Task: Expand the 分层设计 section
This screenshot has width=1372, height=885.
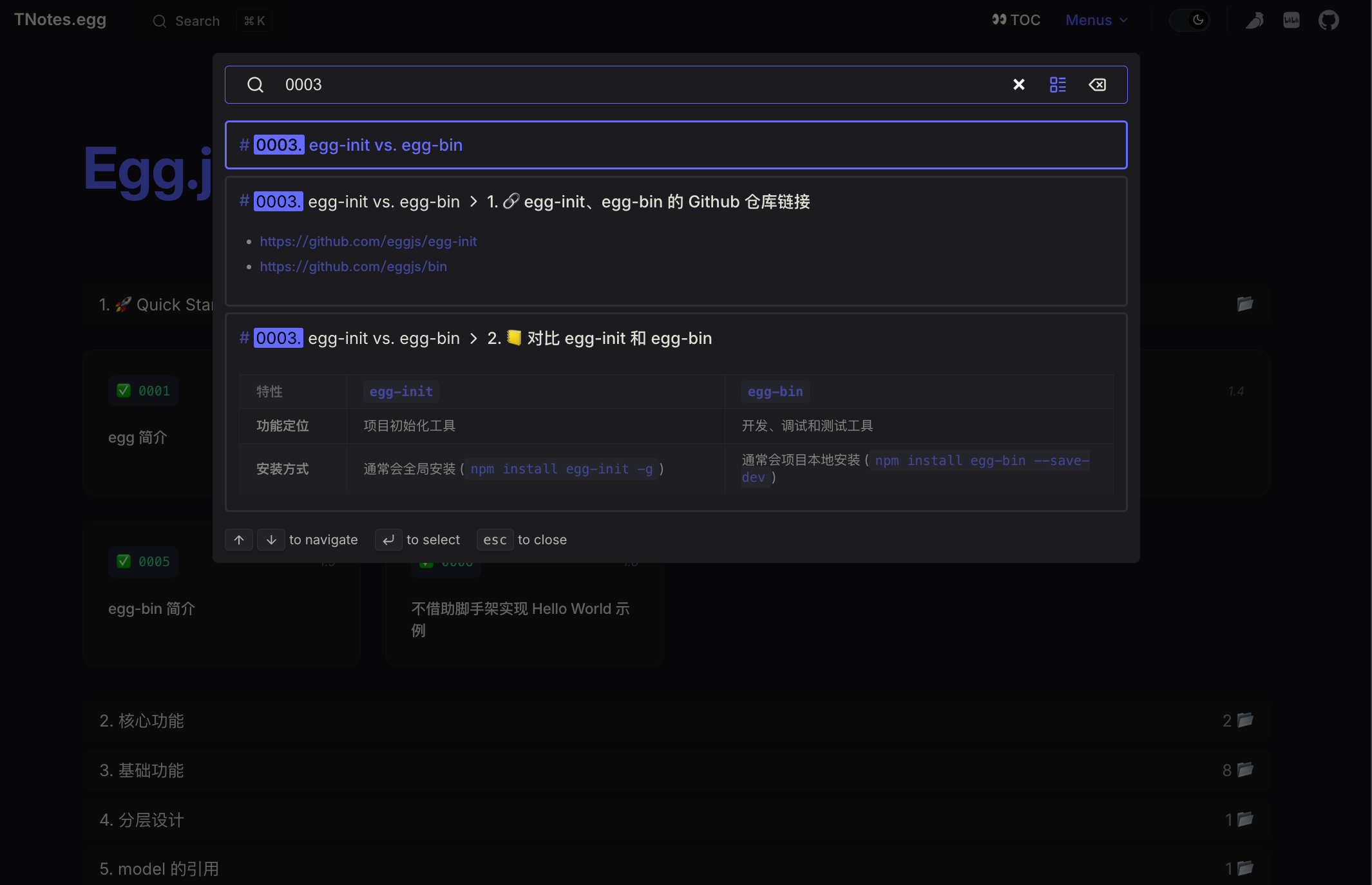Action: pyautogui.click(x=142, y=820)
